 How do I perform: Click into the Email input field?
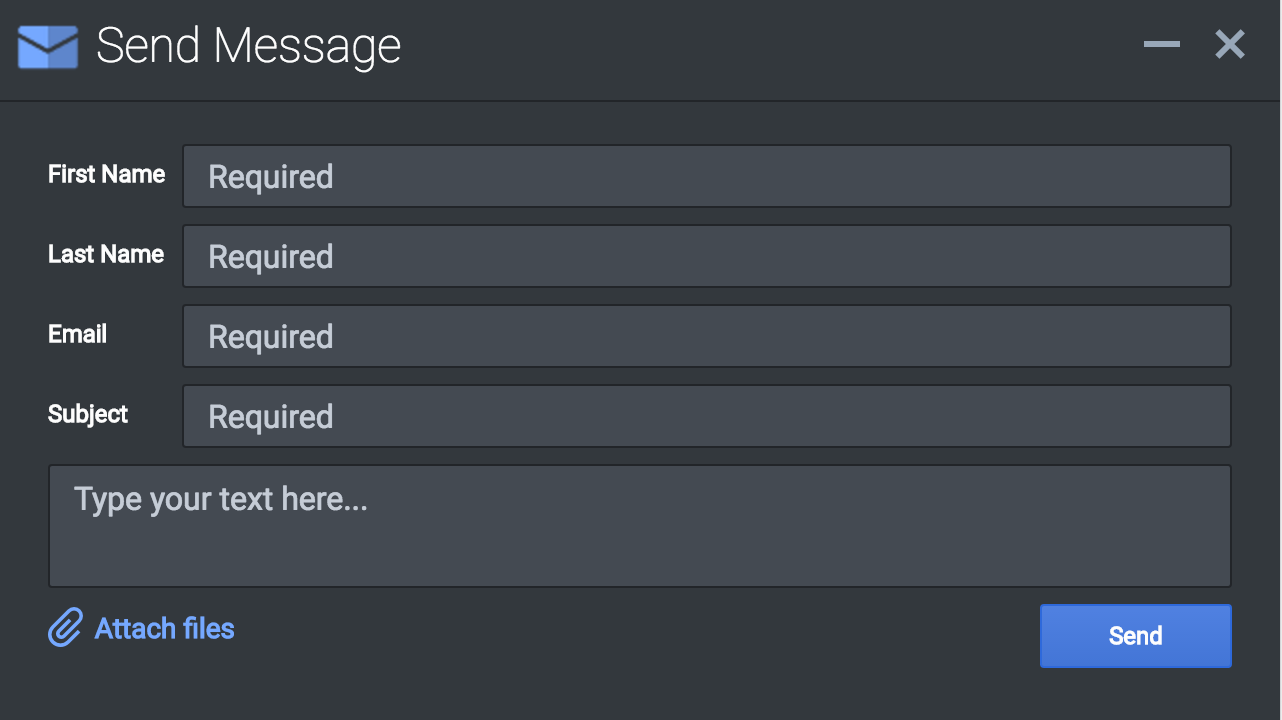point(706,336)
